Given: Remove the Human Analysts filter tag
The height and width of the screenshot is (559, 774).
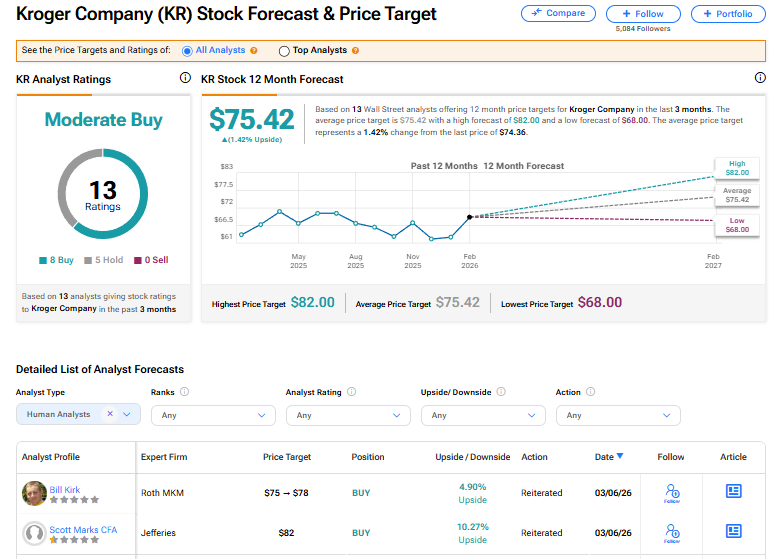Looking at the screenshot, I should point(109,414).
